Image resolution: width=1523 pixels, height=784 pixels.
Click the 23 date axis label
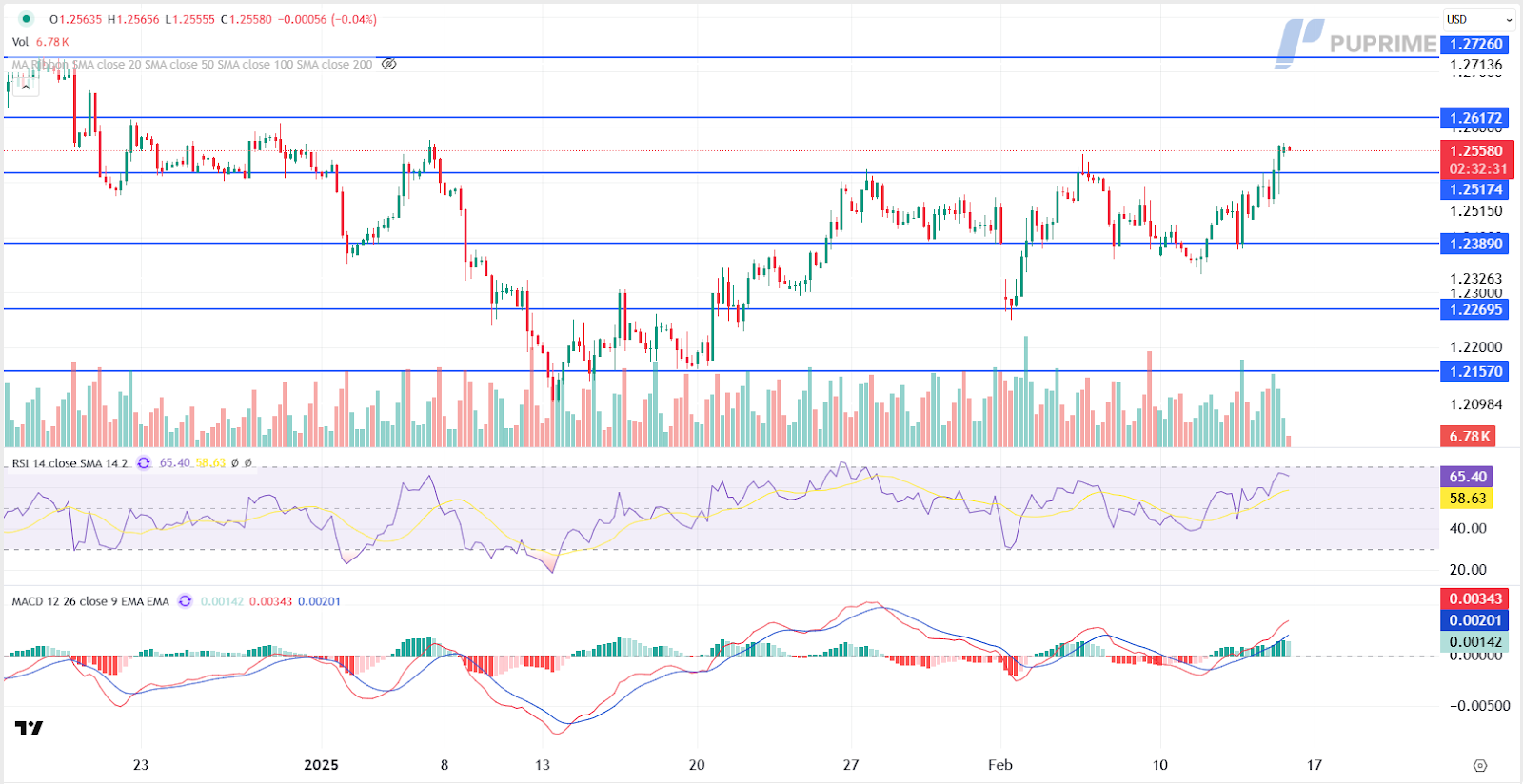point(141,765)
